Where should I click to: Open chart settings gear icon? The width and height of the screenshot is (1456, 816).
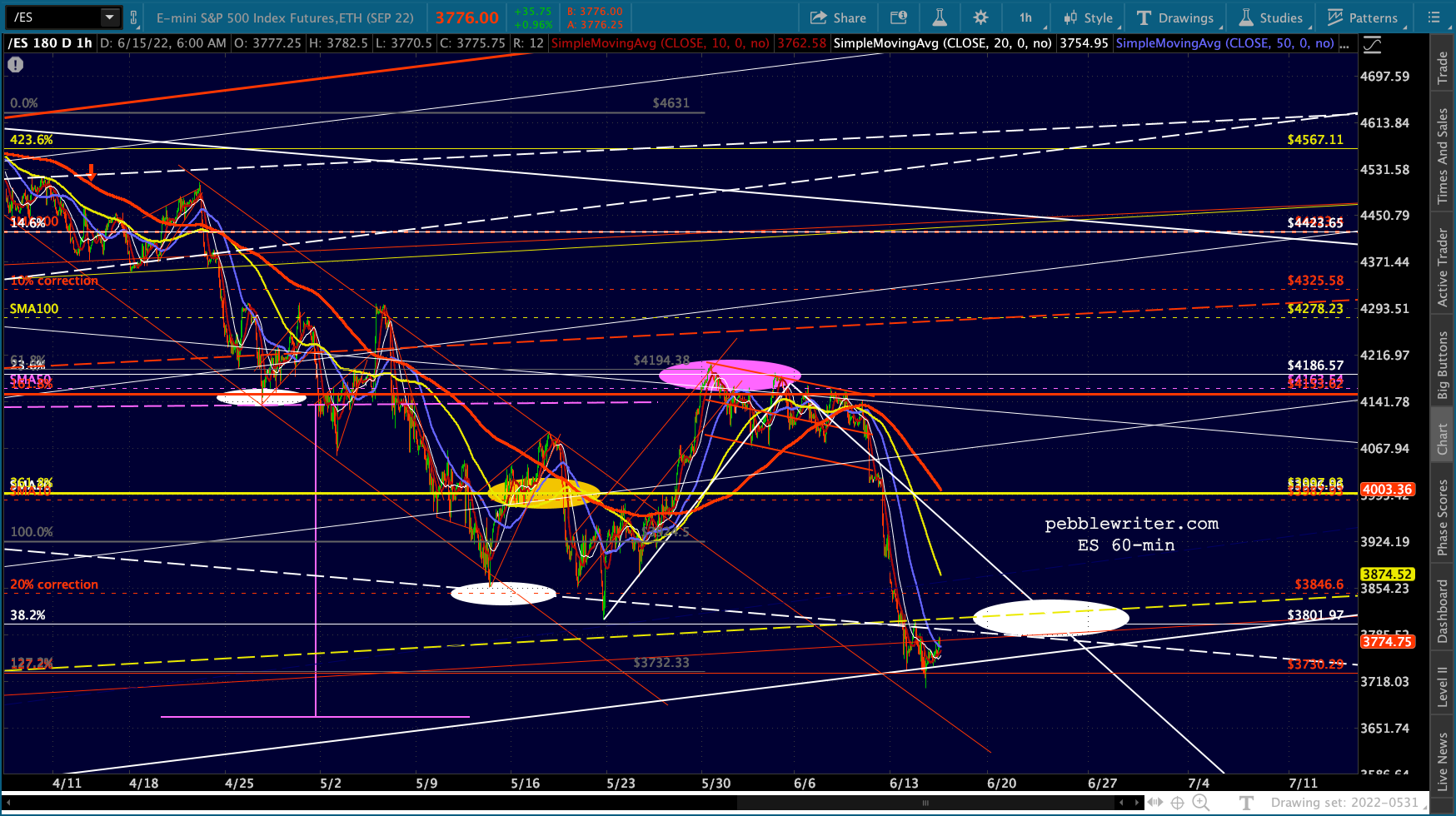coord(980,17)
